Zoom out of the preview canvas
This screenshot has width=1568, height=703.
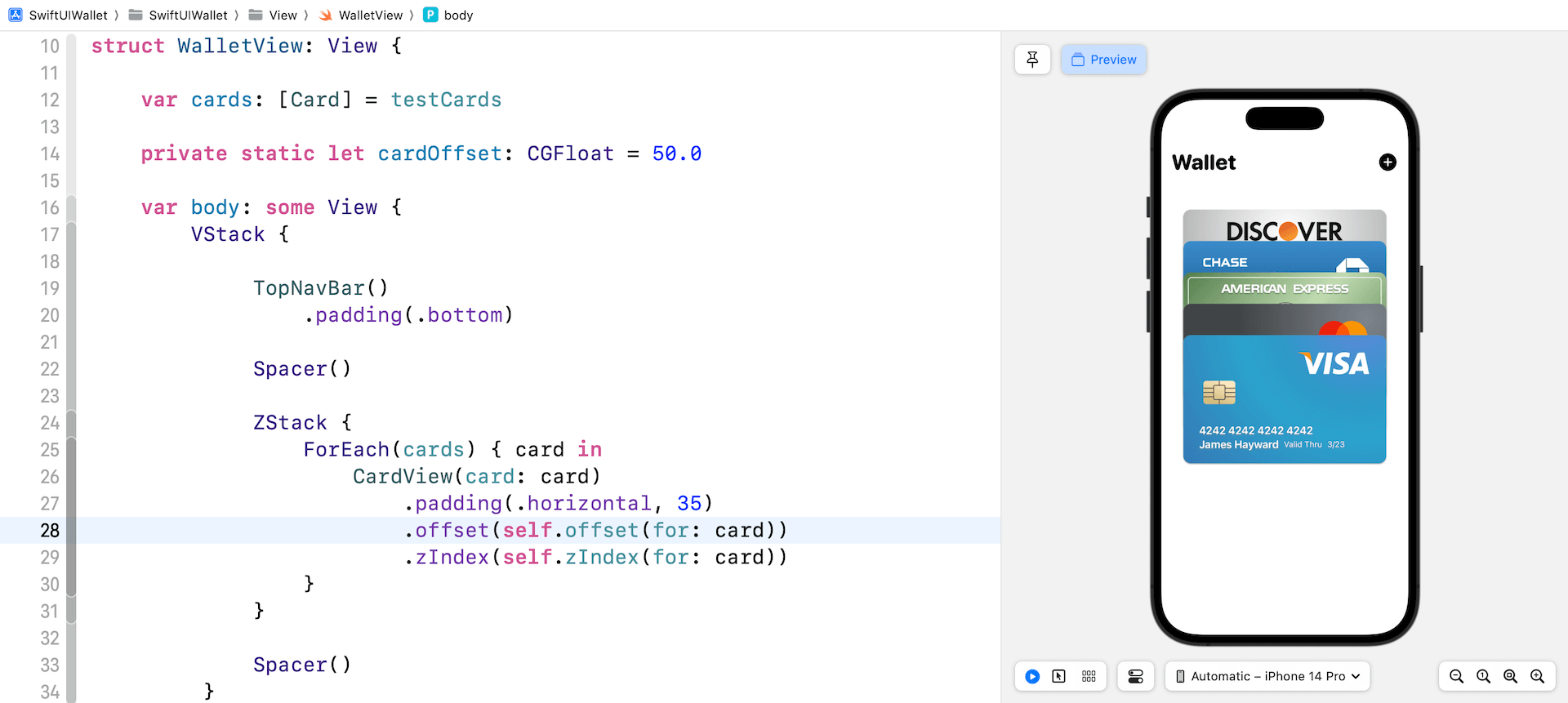pyautogui.click(x=1456, y=676)
